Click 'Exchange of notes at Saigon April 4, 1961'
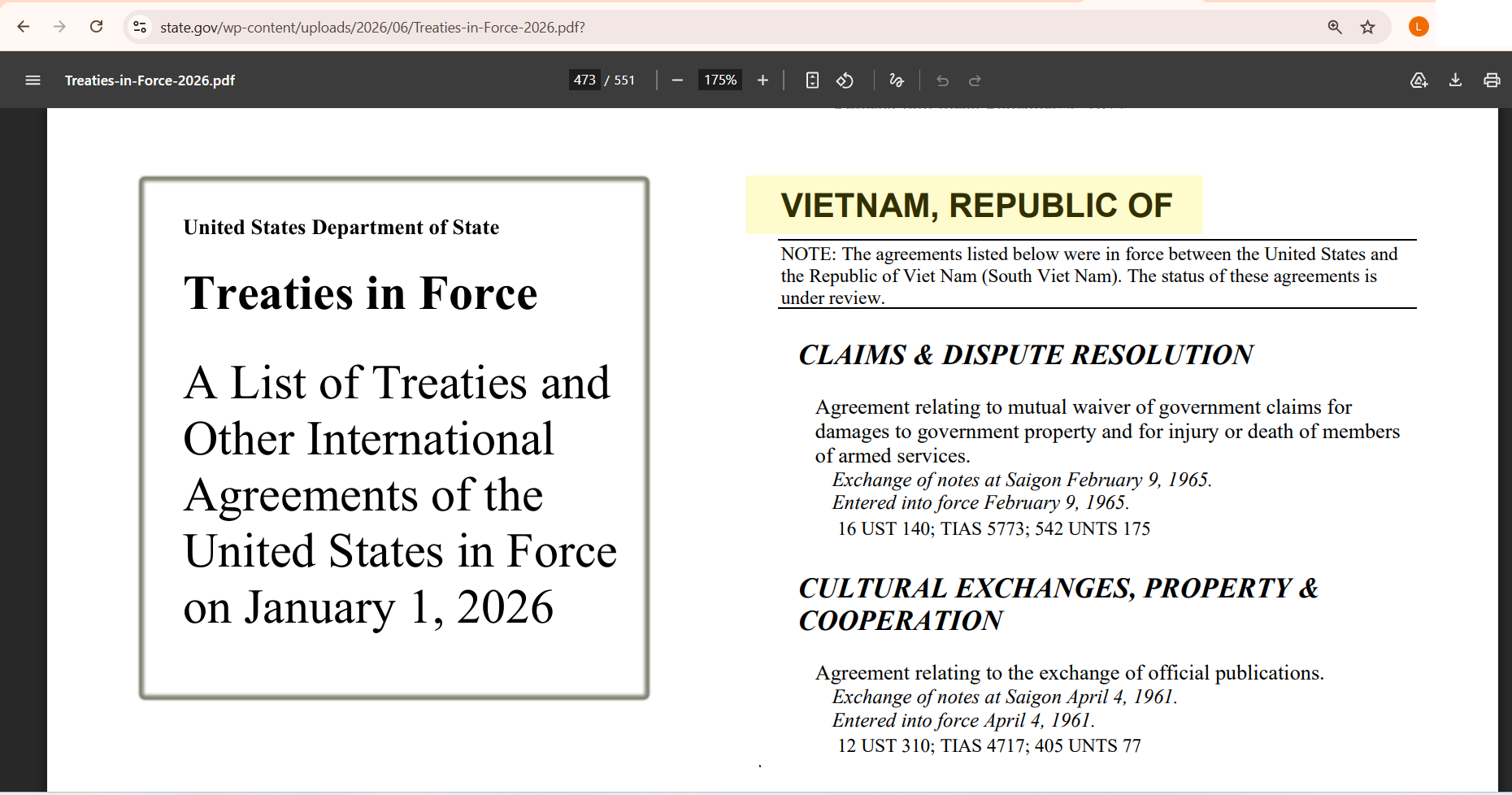This screenshot has height=795, width=1512. click(x=1005, y=697)
